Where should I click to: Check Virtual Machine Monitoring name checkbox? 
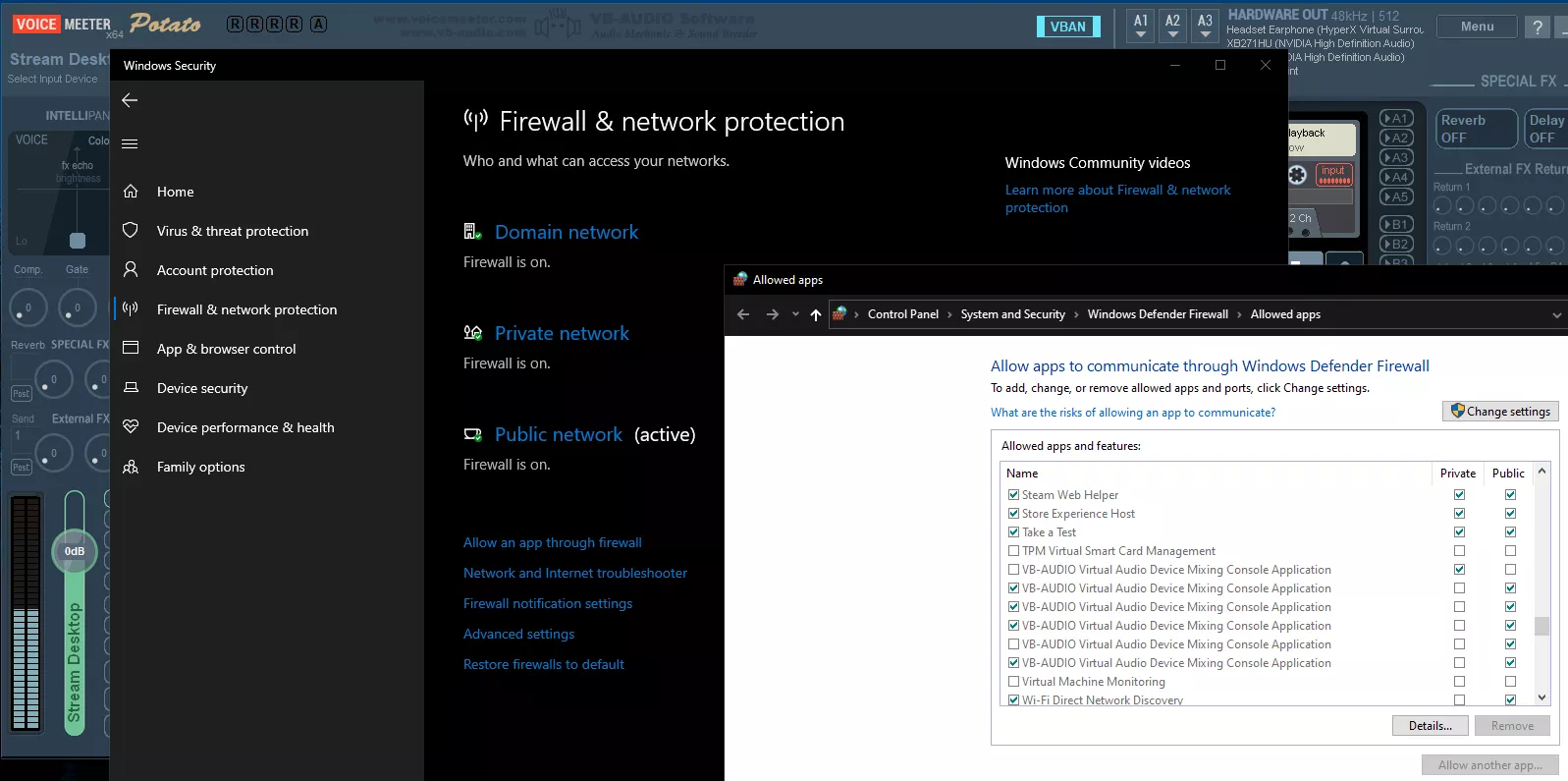[x=1013, y=682]
